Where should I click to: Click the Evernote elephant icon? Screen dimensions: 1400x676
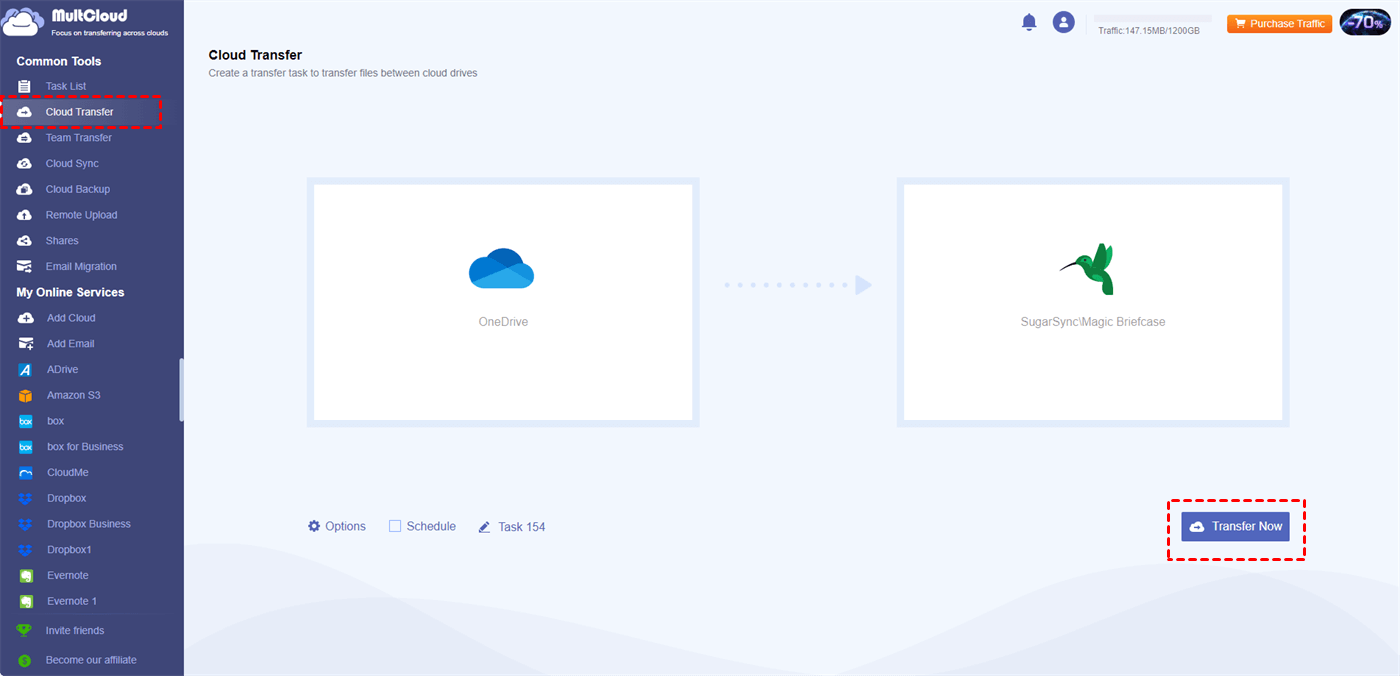(26, 576)
